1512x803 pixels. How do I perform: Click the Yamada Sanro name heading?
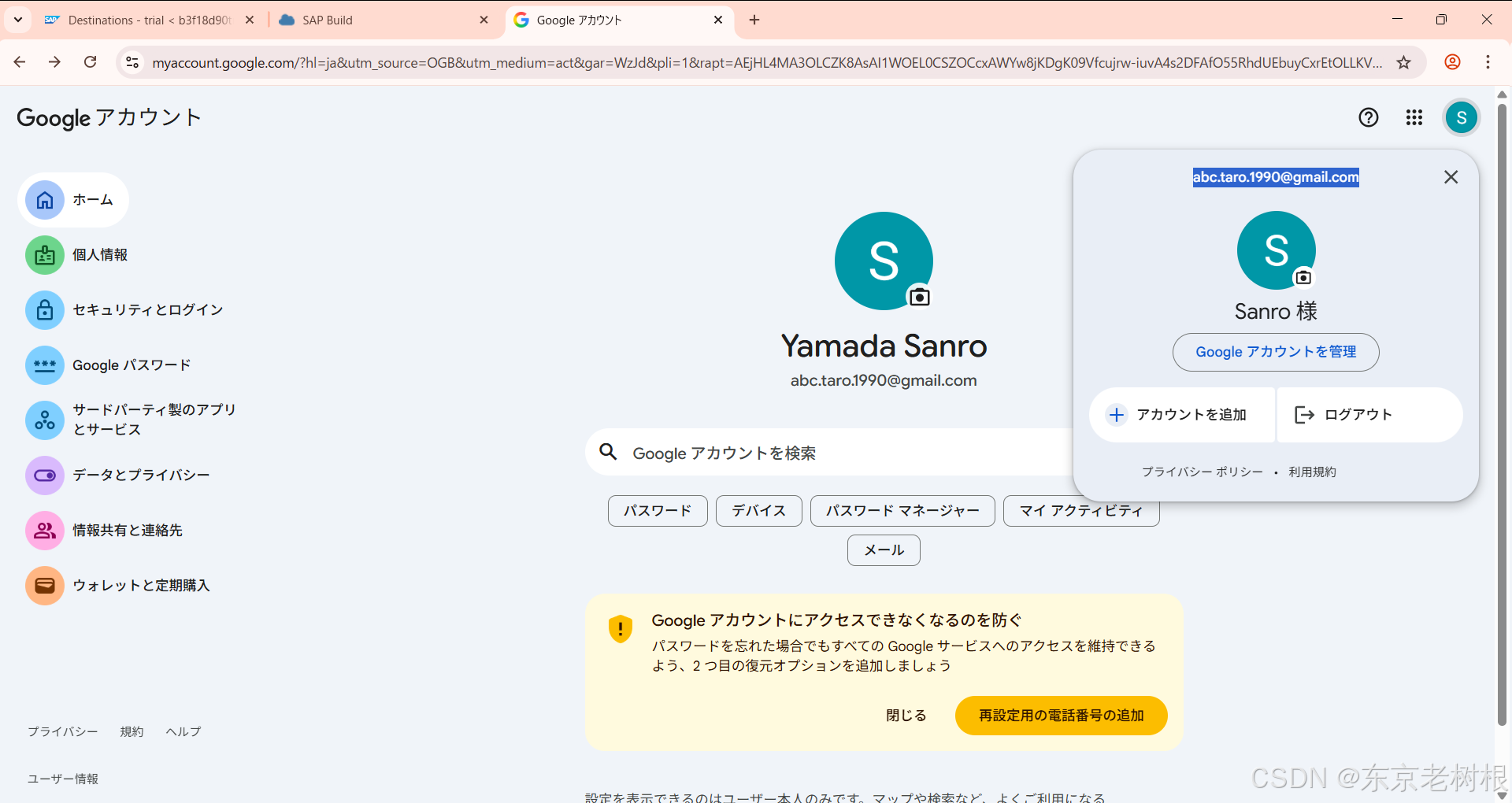pos(884,346)
